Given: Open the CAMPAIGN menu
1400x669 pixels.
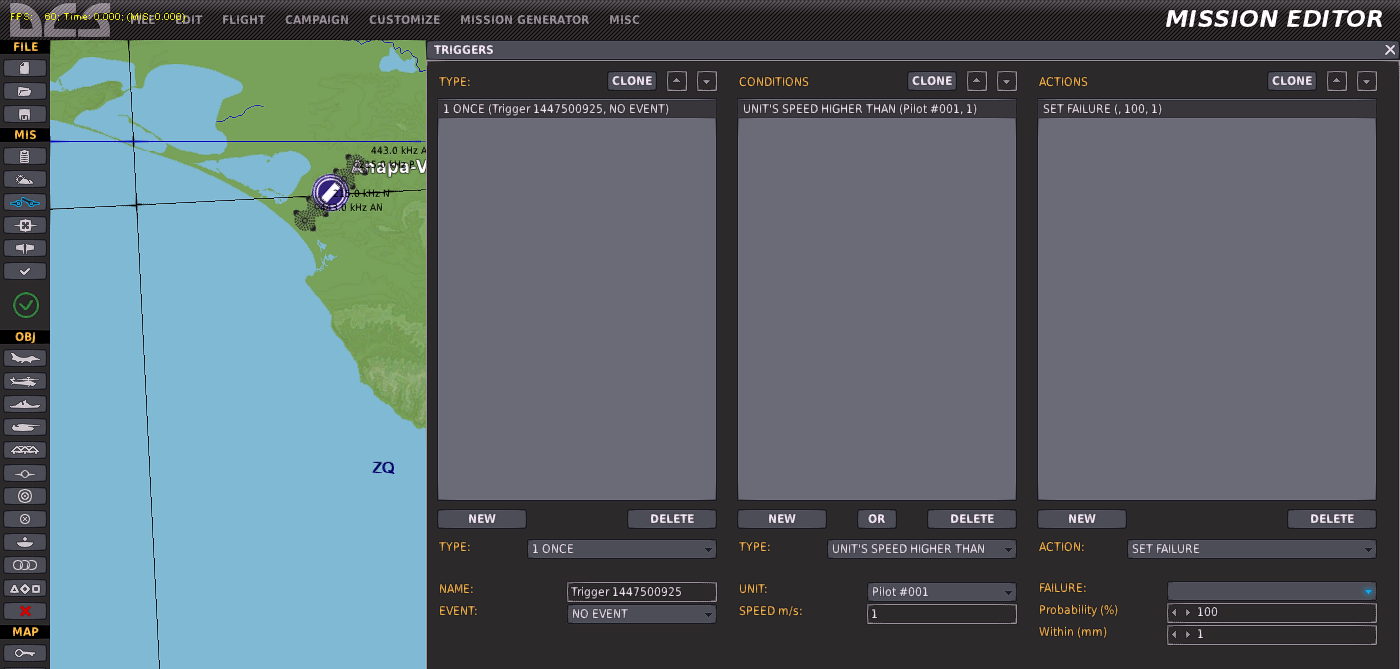Looking at the screenshot, I should tap(317, 20).
